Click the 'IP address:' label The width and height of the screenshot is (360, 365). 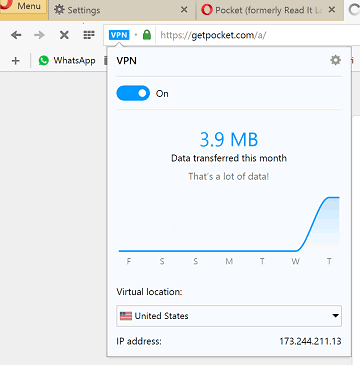(139, 341)
